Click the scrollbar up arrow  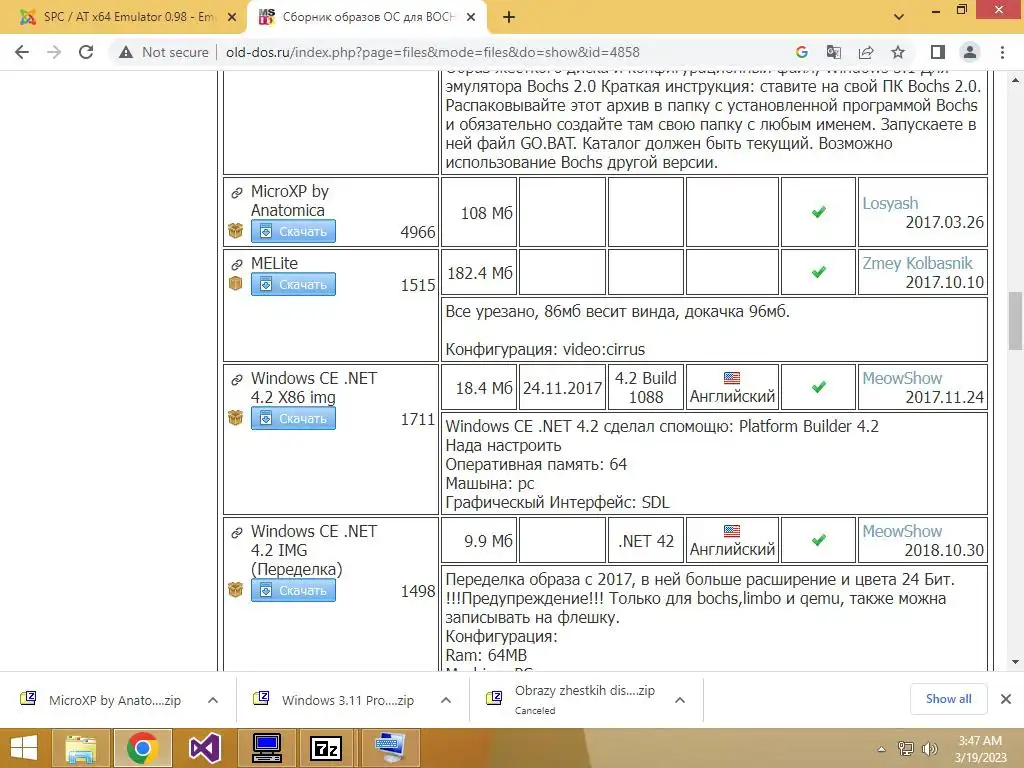coord(1015,81)
